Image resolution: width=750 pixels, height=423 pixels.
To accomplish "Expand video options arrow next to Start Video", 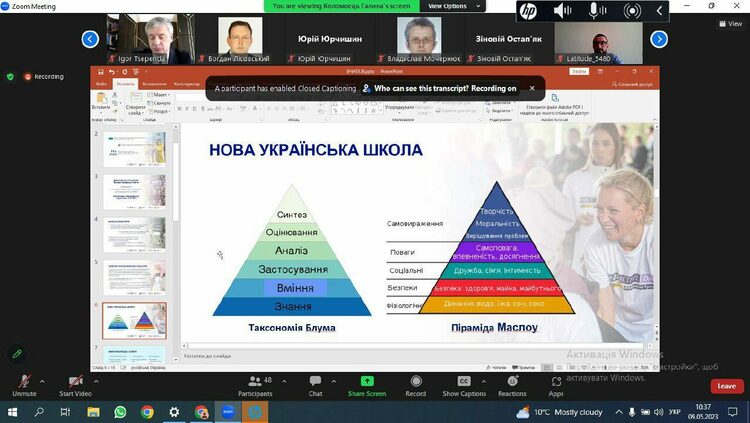I will pyautogui.click(x=97, y=378).
